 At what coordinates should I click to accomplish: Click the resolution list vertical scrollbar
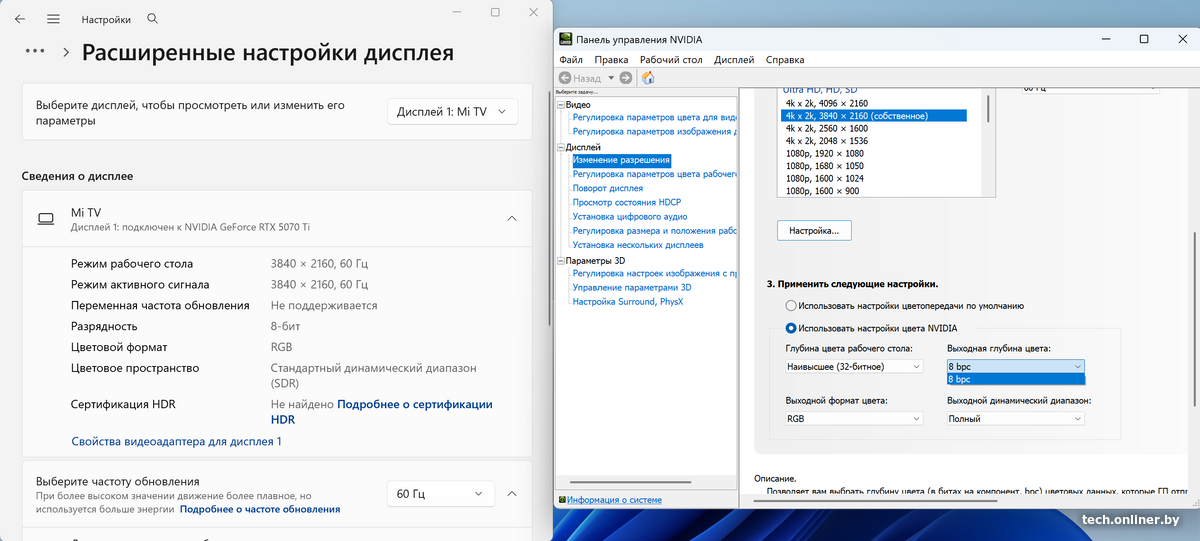pyautogui.click(x=988, y=108)
